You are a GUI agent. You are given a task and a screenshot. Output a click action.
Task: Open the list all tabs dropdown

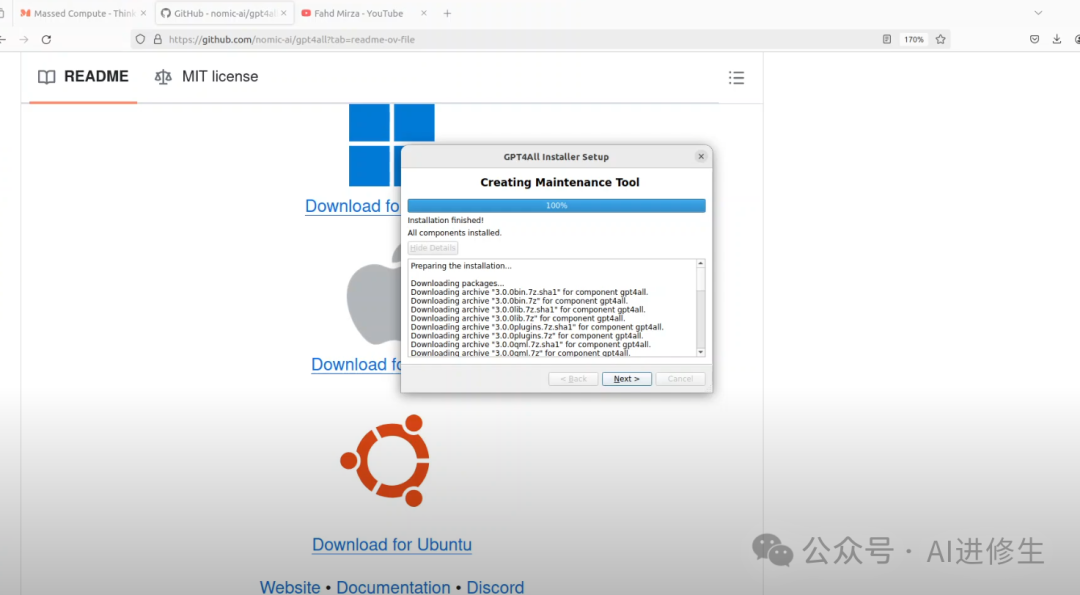point(1038,13)
